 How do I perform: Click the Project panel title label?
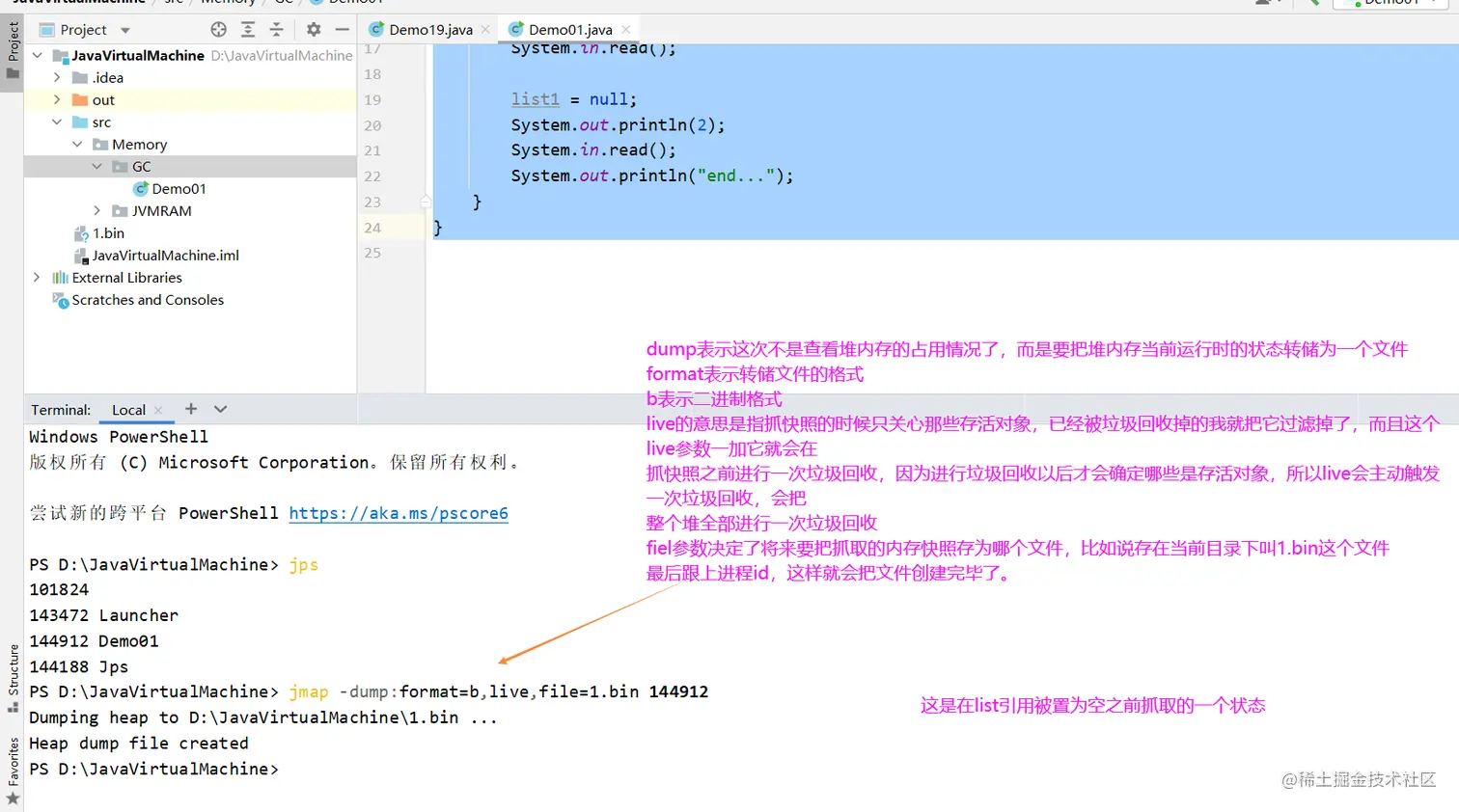(83, 30)
